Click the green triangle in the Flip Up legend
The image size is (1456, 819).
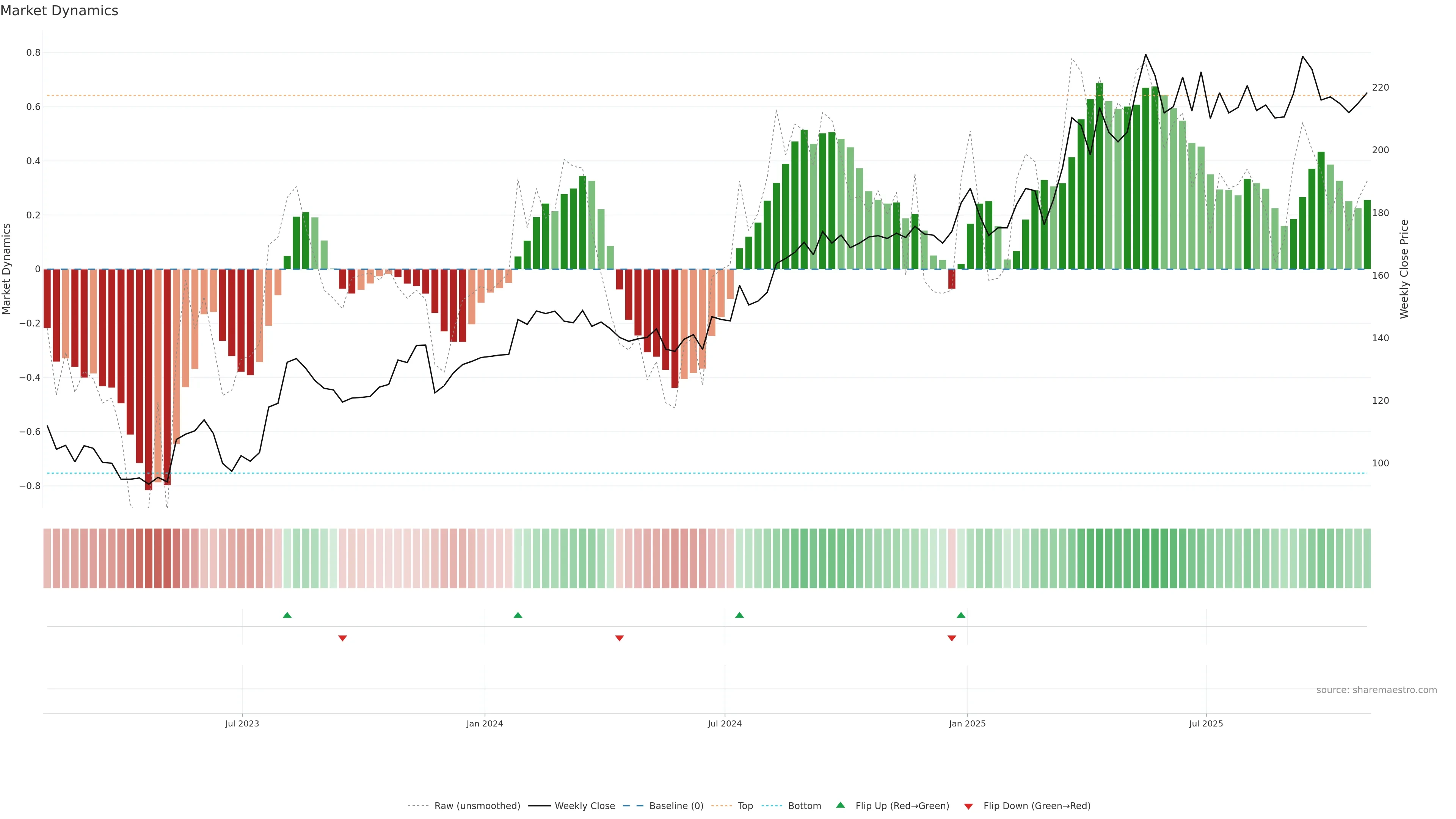841,805
